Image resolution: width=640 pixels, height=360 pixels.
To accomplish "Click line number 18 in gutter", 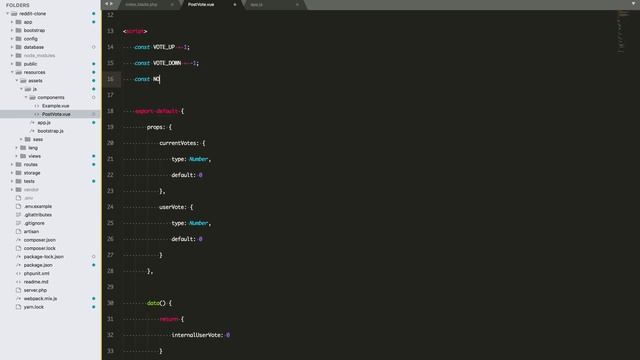I will (x=110, y=111).
